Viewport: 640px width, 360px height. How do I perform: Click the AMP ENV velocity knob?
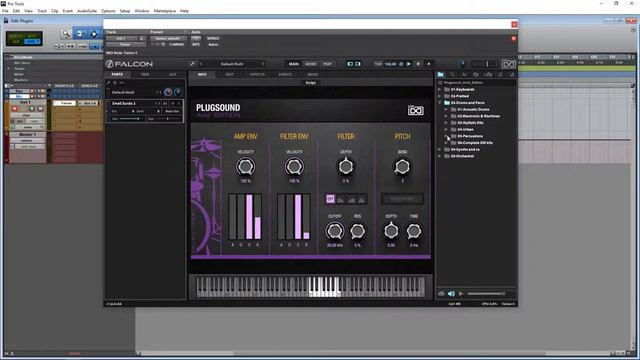(245, 167)
